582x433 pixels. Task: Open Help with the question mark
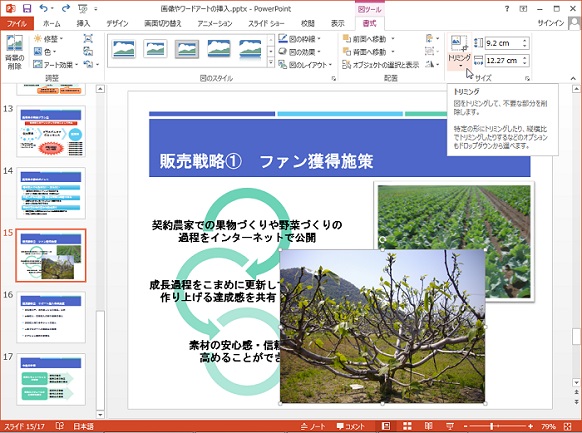[507, 9]
